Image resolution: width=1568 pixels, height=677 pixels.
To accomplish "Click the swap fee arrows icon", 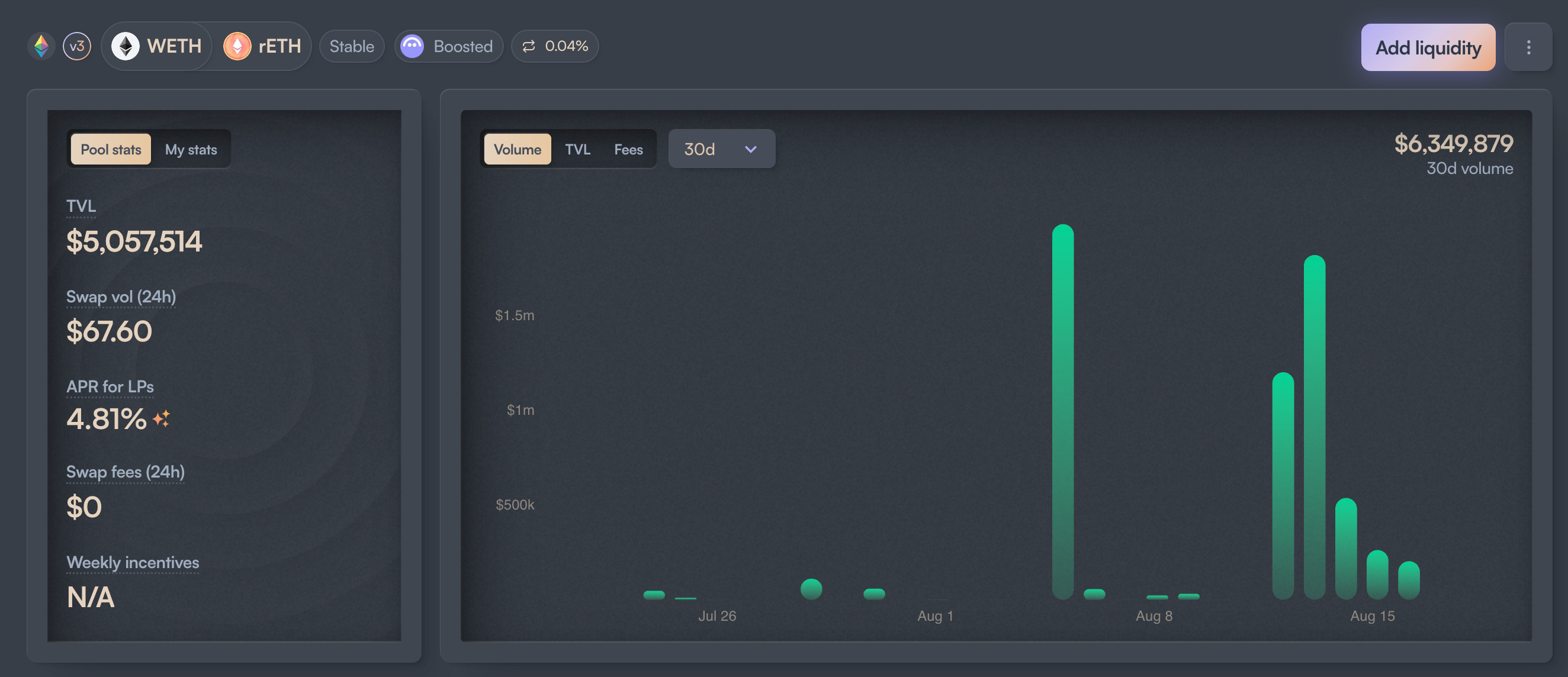I will click(529, 46).
